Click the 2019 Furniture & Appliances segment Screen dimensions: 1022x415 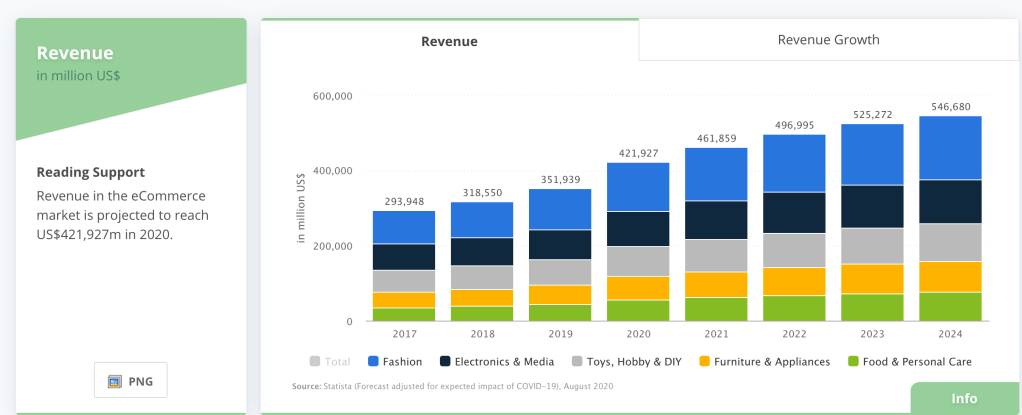point(562,294)
